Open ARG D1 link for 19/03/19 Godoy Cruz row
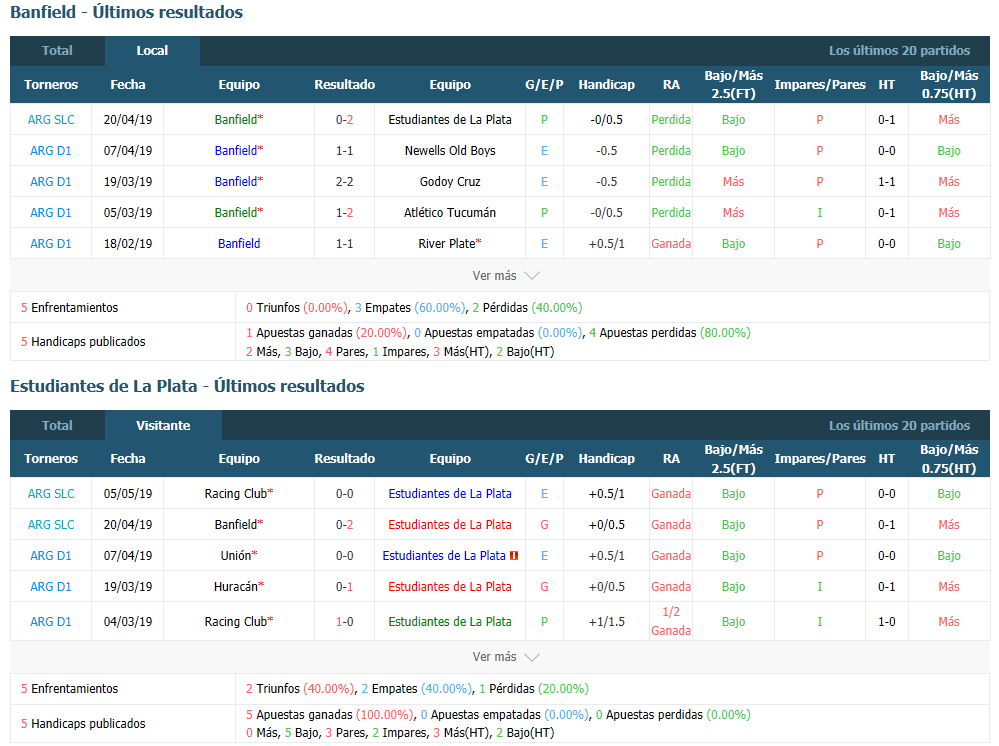This screenshot has height=746, width=999. click(51, 182)
